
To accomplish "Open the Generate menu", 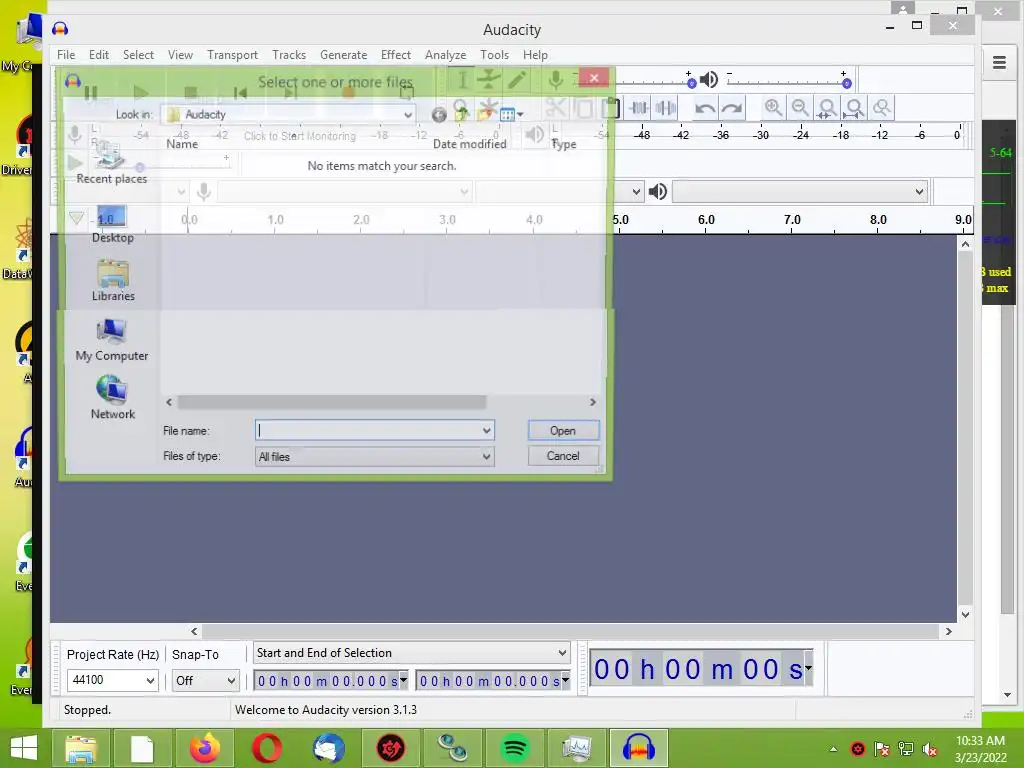I will [344, 55].
